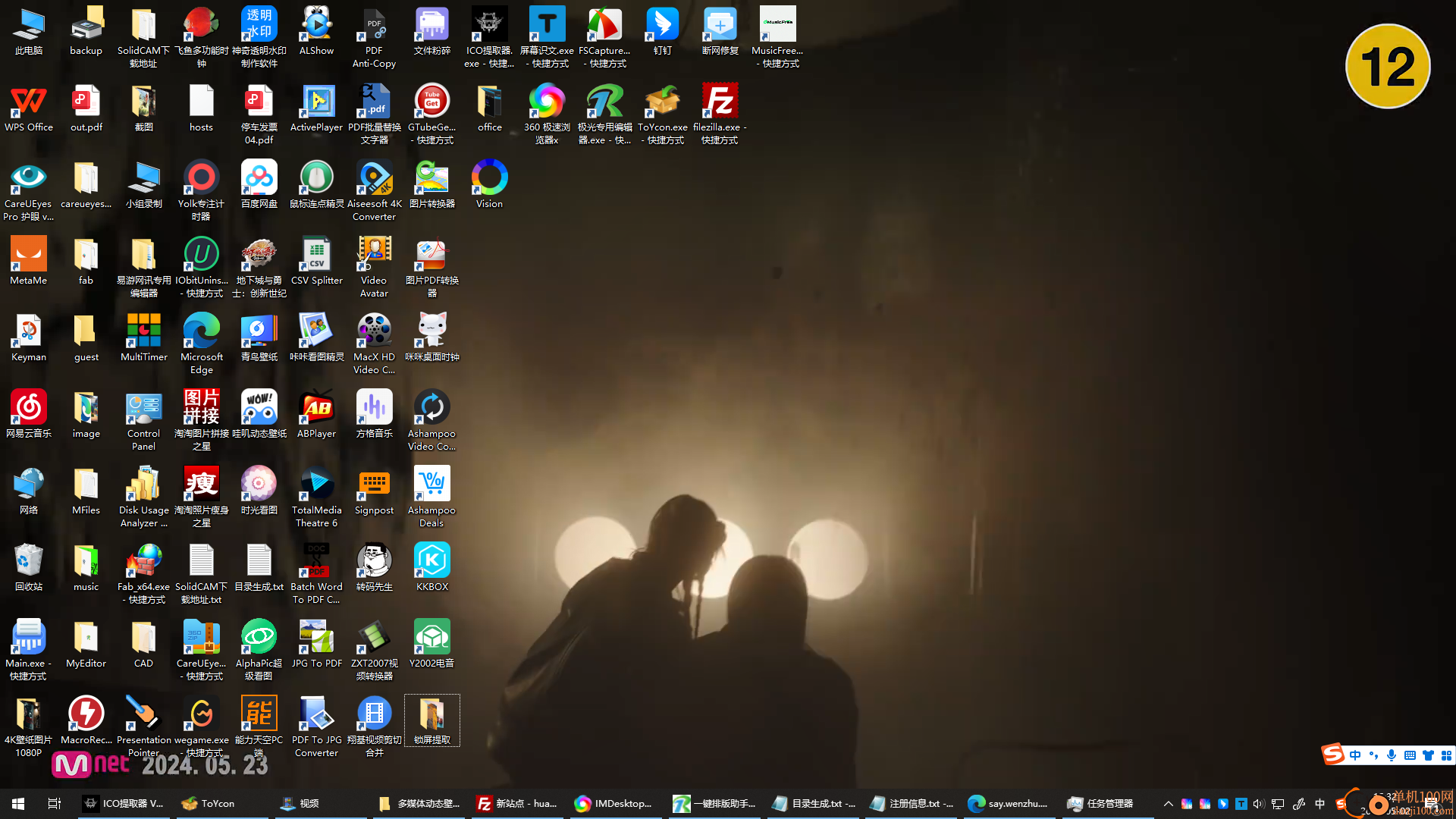The image size is (1456, 819).
Task: Open the Windows Start menu
Action: (18, 803)
